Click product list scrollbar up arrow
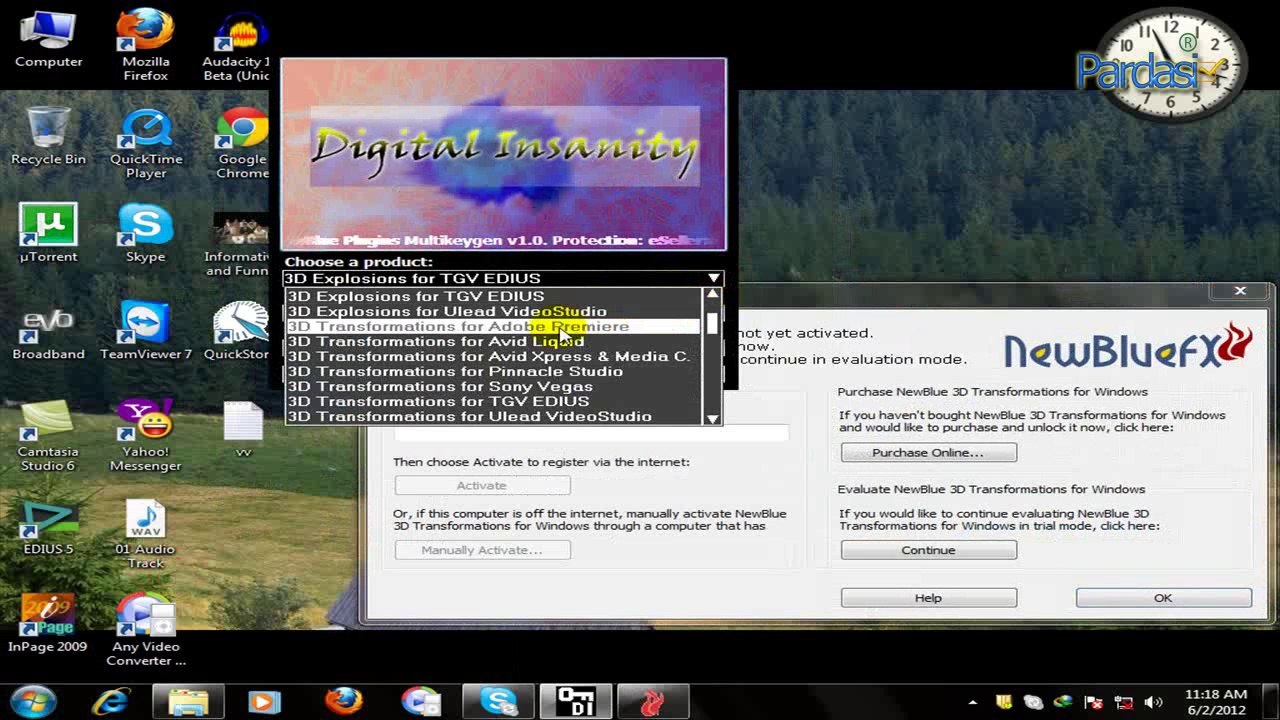1280x720 pixels. 712,295
